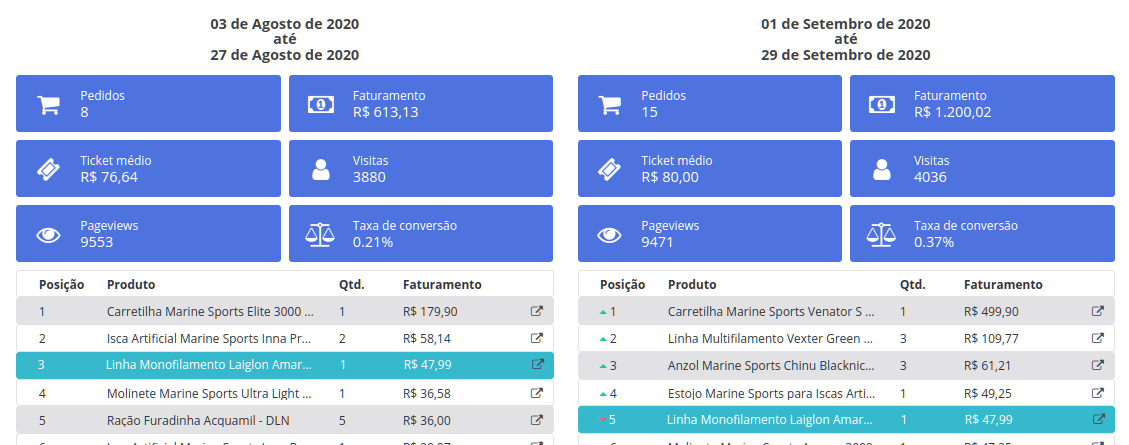Click Produto column header in September table
The width and height of the screenshot is (1129, 445).
pyautogui.click(x=692, y=285)
